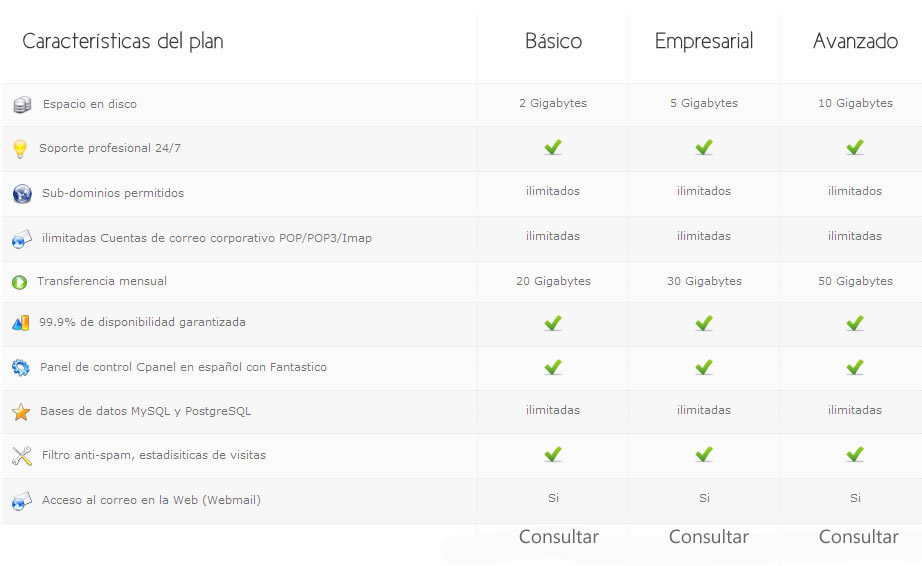Click the envelope icon beside corporate email accounts
The height and width of the screenshot is (566, 922).
[22, 239]
